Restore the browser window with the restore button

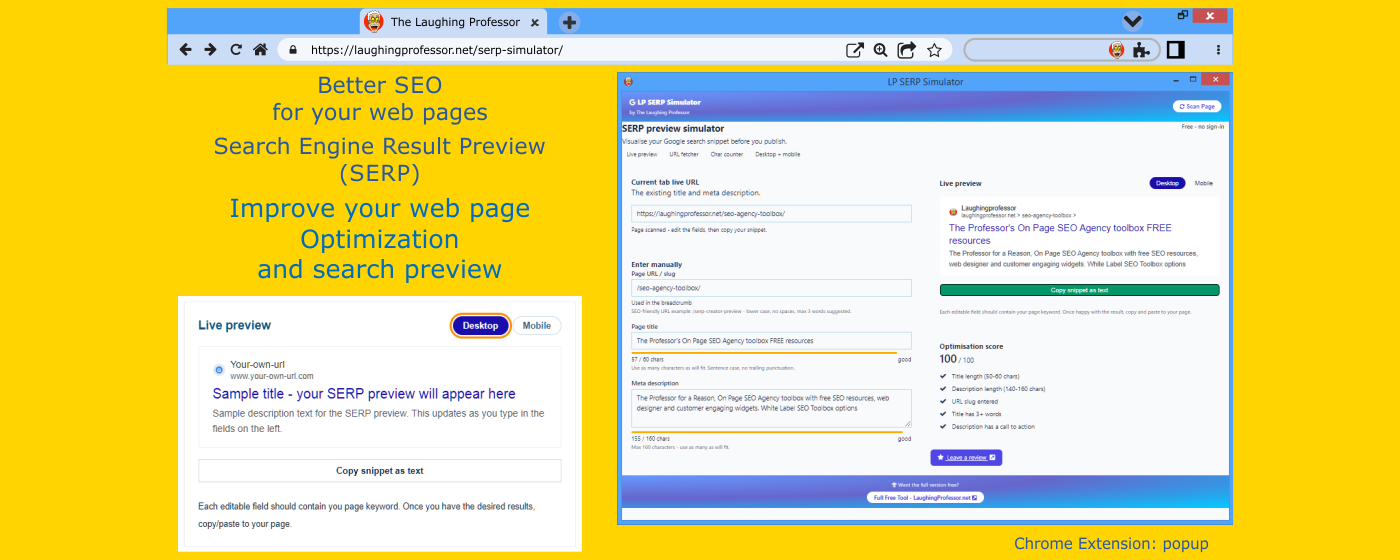1183,15
